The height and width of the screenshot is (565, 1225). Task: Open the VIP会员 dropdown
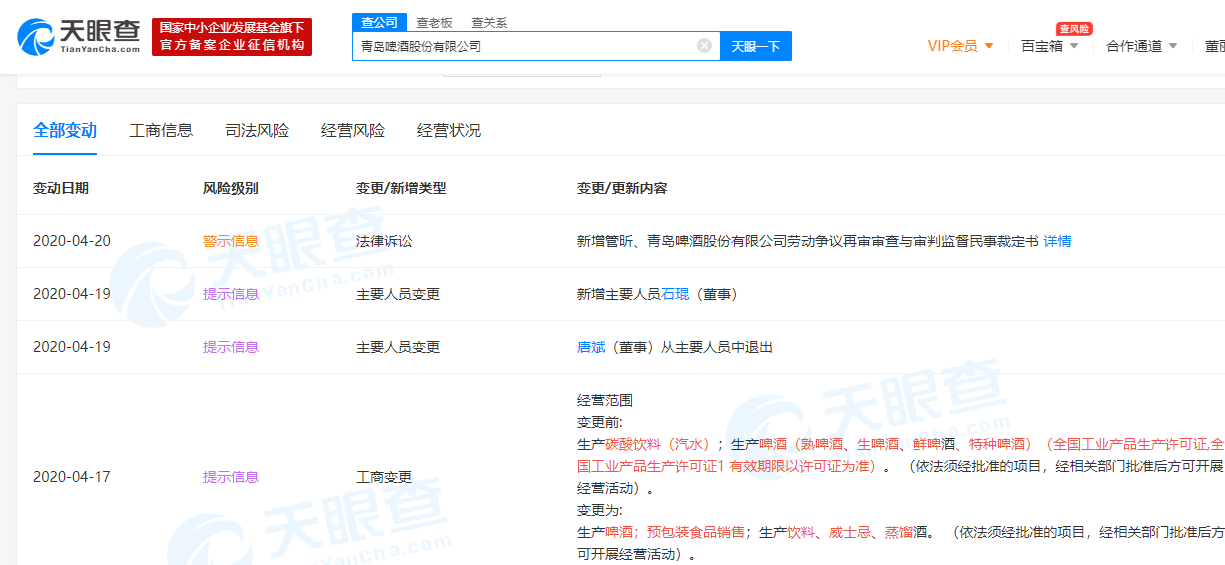pos(960,46)
